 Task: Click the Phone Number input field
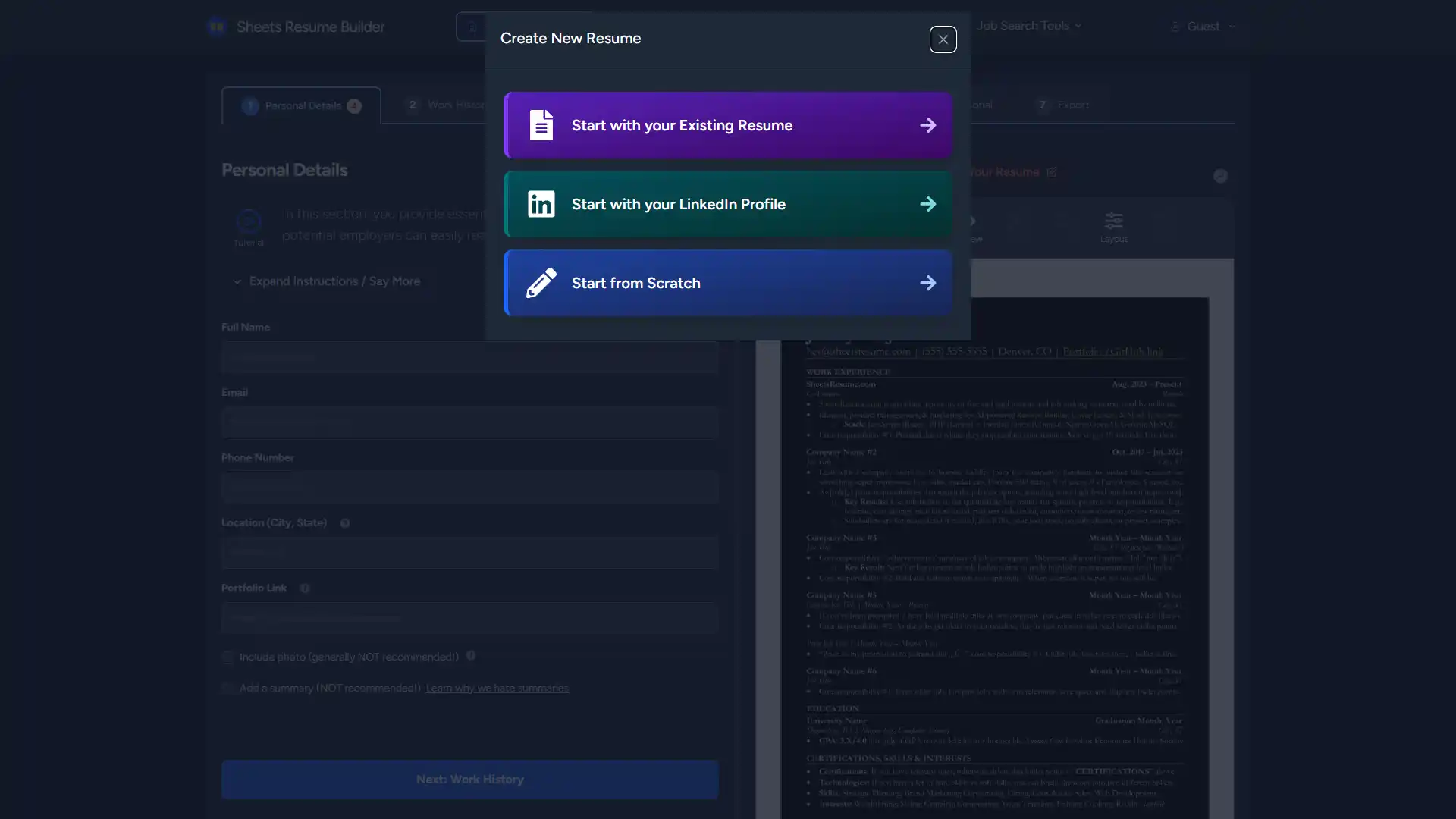pyautogui.click(x=469, y=488)
